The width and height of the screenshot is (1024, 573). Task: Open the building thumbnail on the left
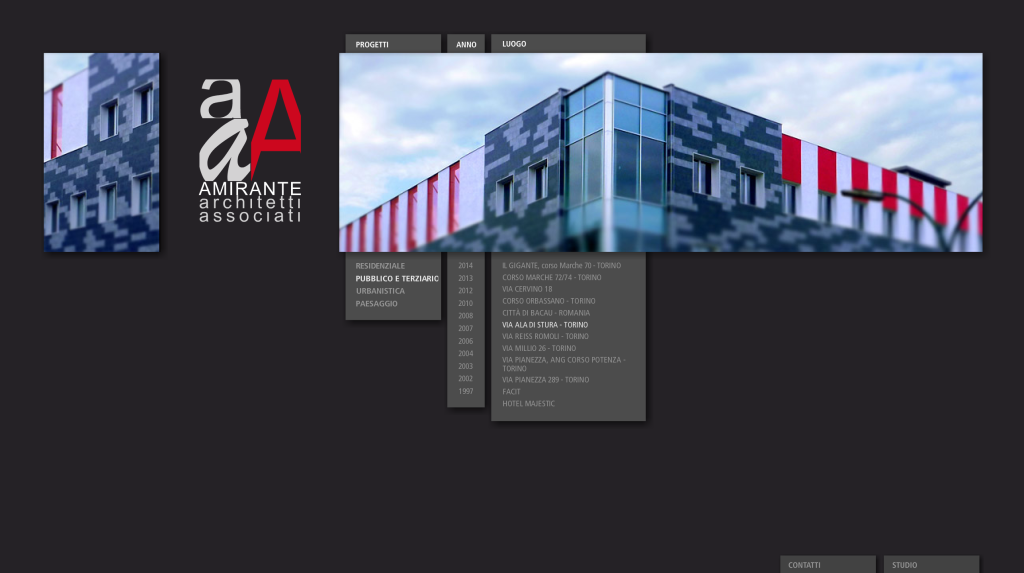(101, 152)
